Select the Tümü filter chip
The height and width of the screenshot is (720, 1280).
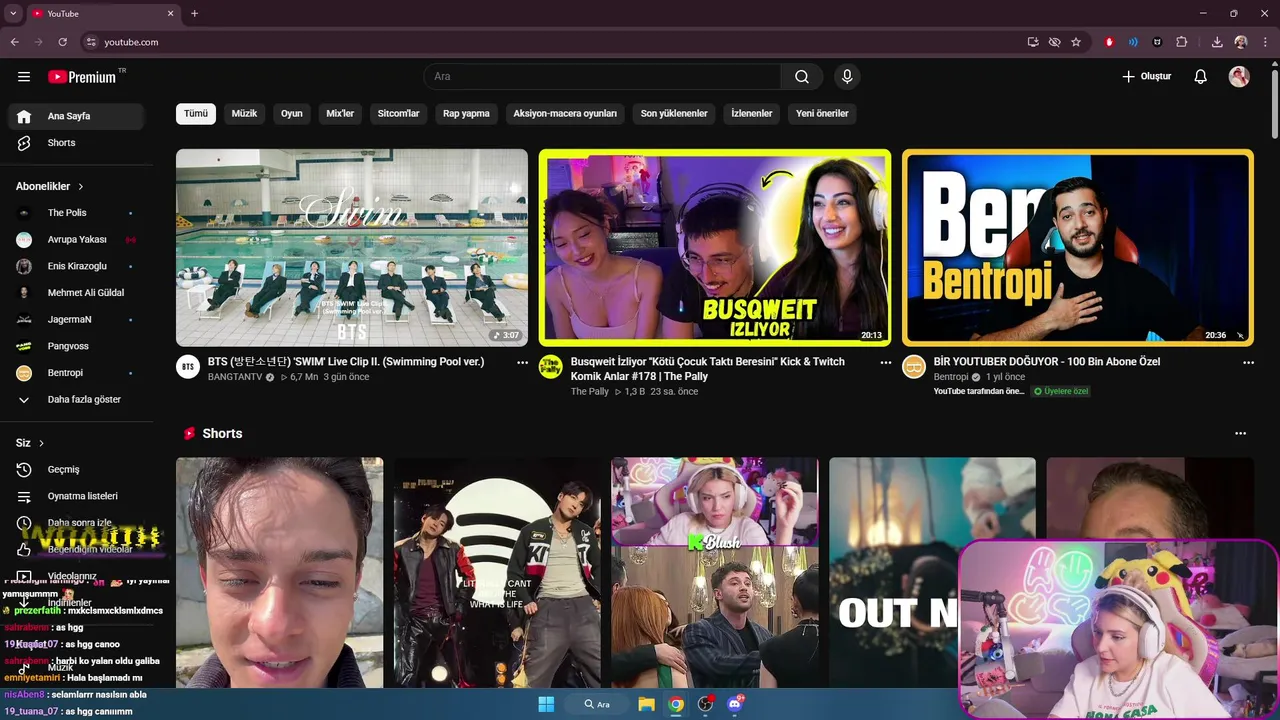point(196,114)
